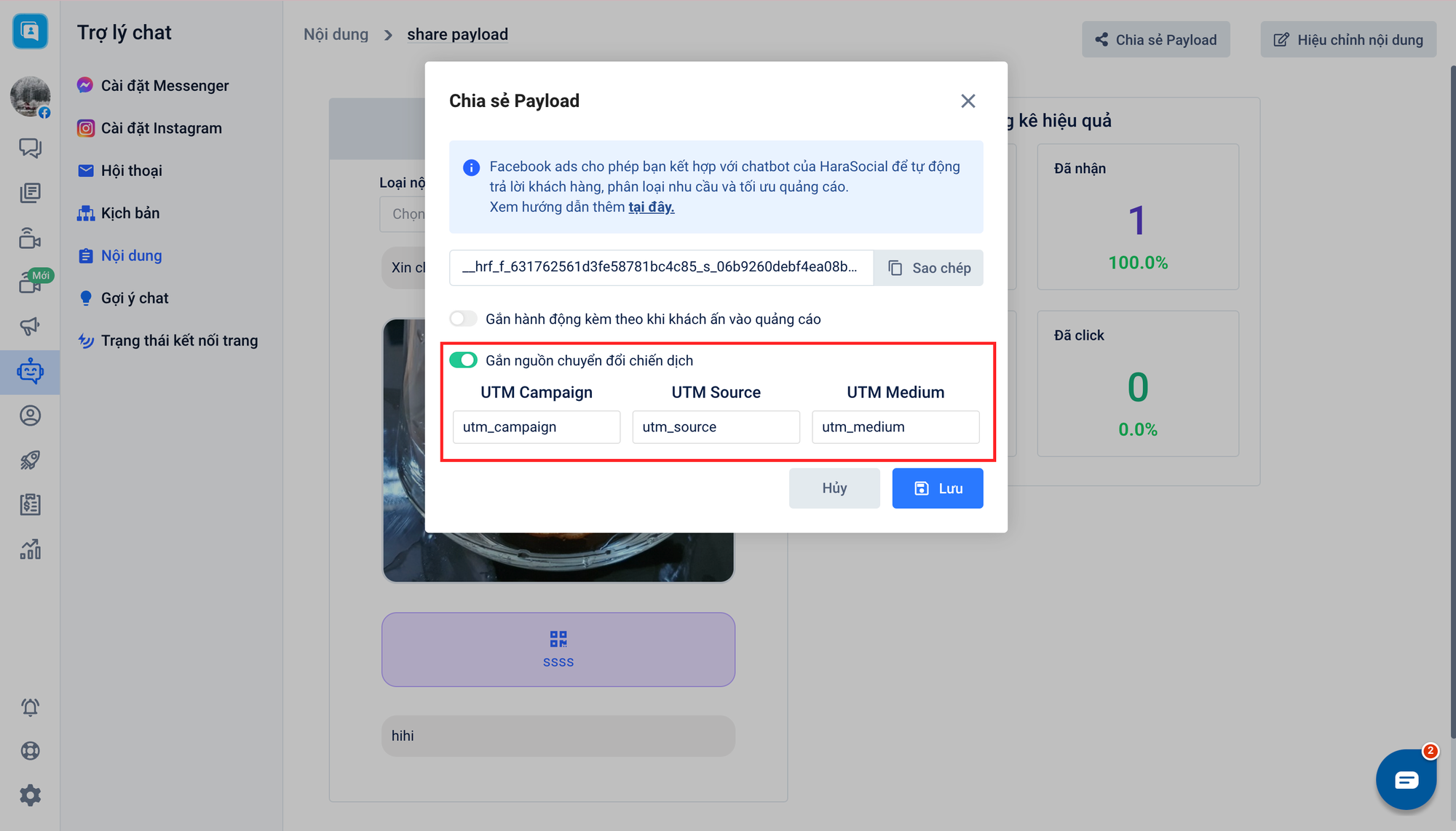Open the settings gear icon
Viewport: 1456px width, 831px height.
tap(30, 795)
